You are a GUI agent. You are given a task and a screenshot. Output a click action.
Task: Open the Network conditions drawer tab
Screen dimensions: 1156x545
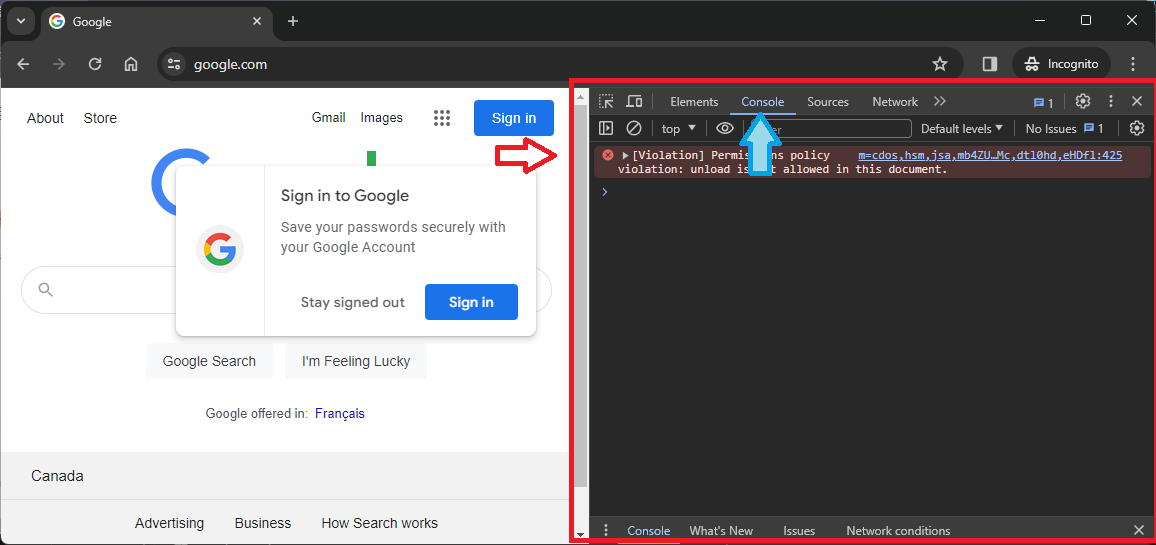[898, 530]
